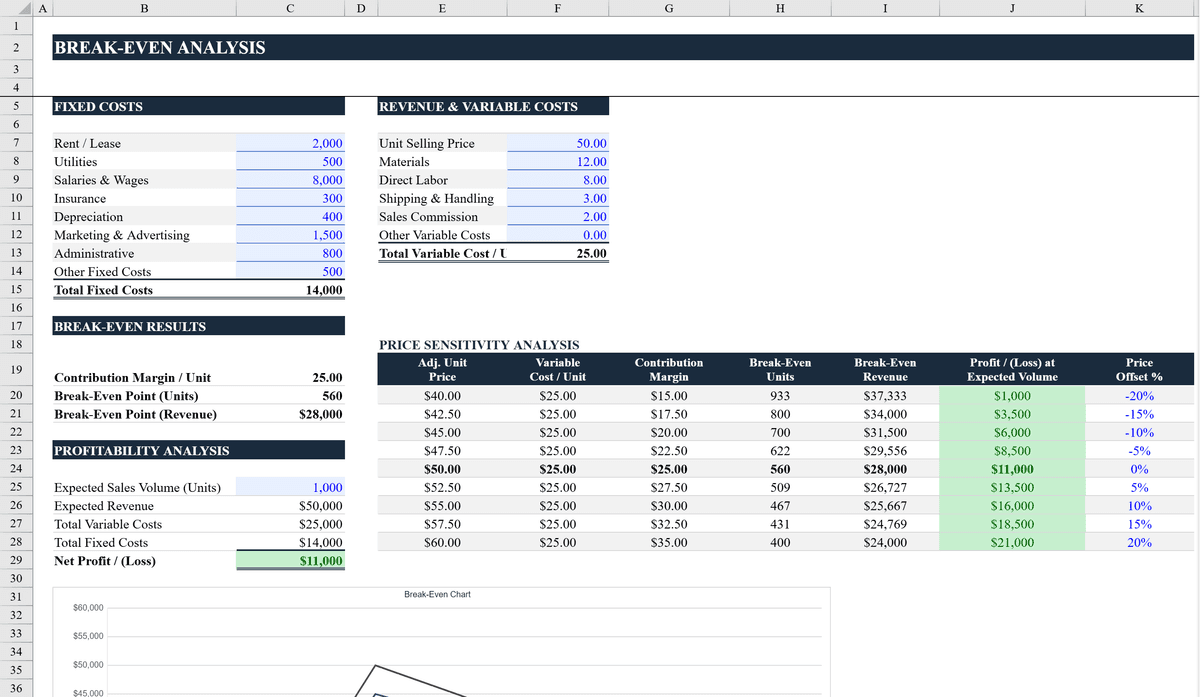Click the PROFITABILITY ANALYSIS section header
The width and height of the screenshot is (1200, 697).
pos(198,451)
